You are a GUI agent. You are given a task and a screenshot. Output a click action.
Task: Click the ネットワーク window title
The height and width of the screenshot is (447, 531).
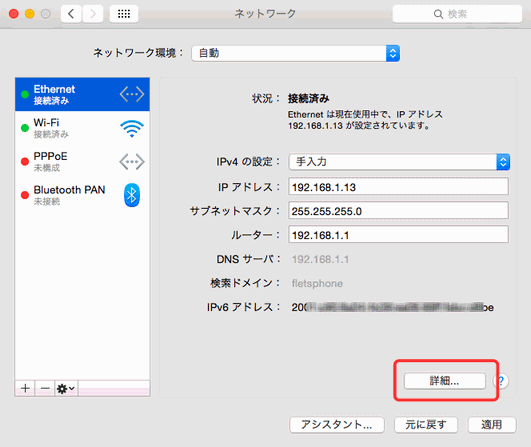tap(265, 14)
